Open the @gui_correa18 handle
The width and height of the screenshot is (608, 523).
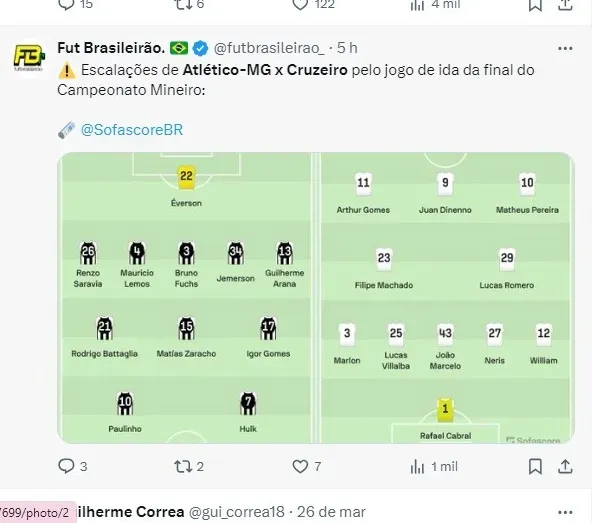pos(235,512)
